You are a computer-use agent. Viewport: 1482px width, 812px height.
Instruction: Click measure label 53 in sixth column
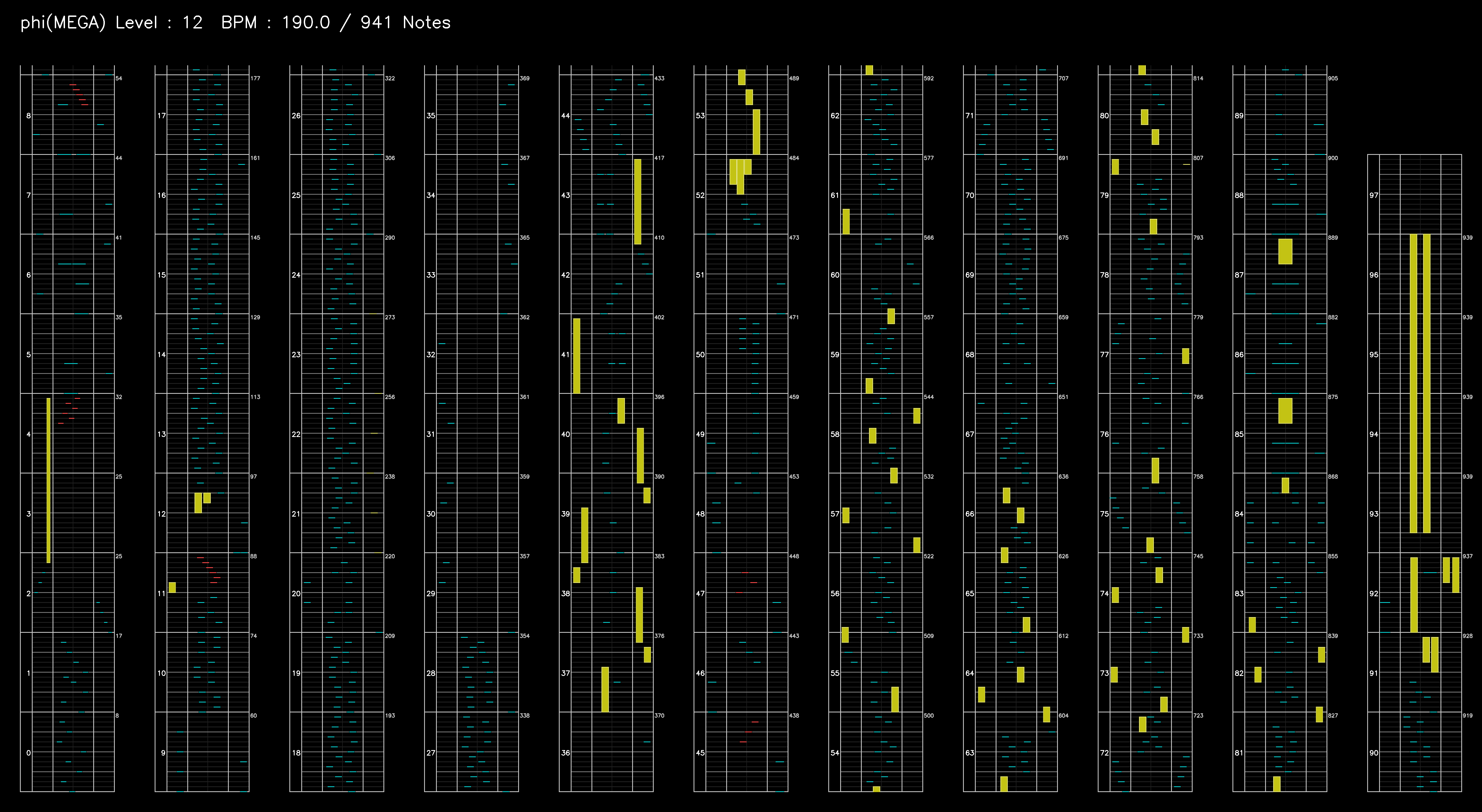tap(700, 116)
